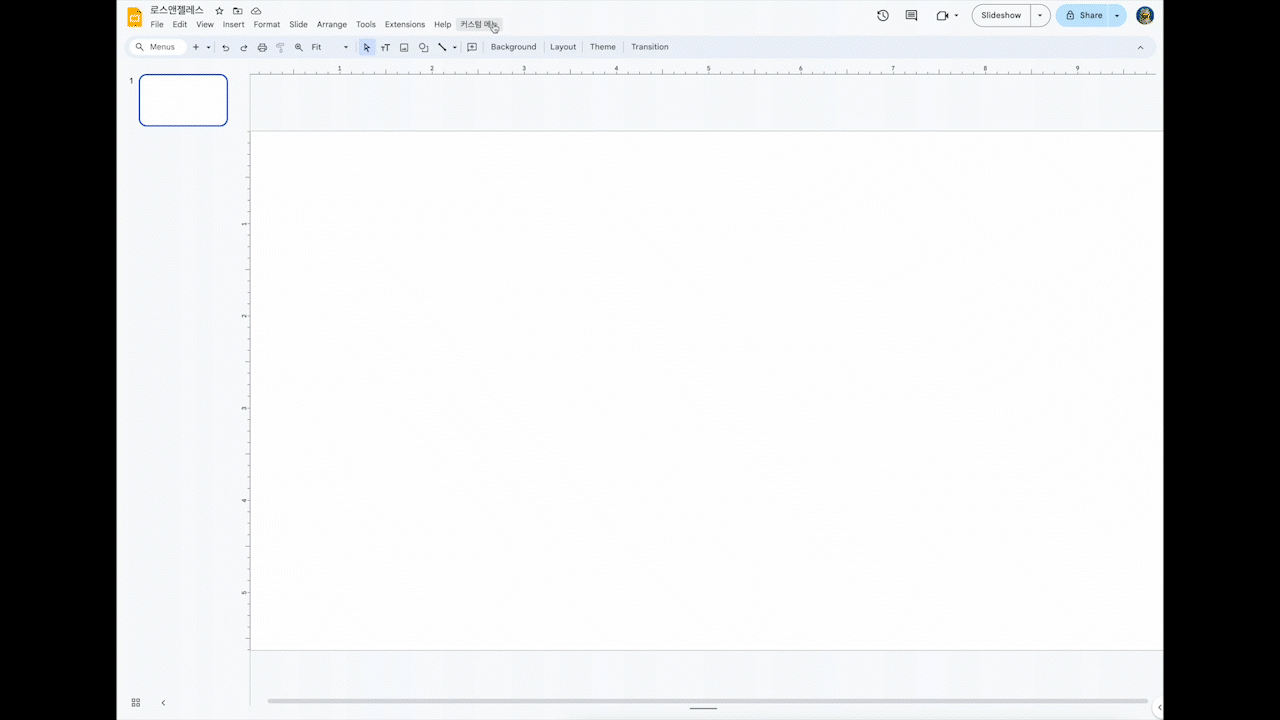Expand the Slideshow options arrow
The image size is (1280, 720).
coord(1040,15)
